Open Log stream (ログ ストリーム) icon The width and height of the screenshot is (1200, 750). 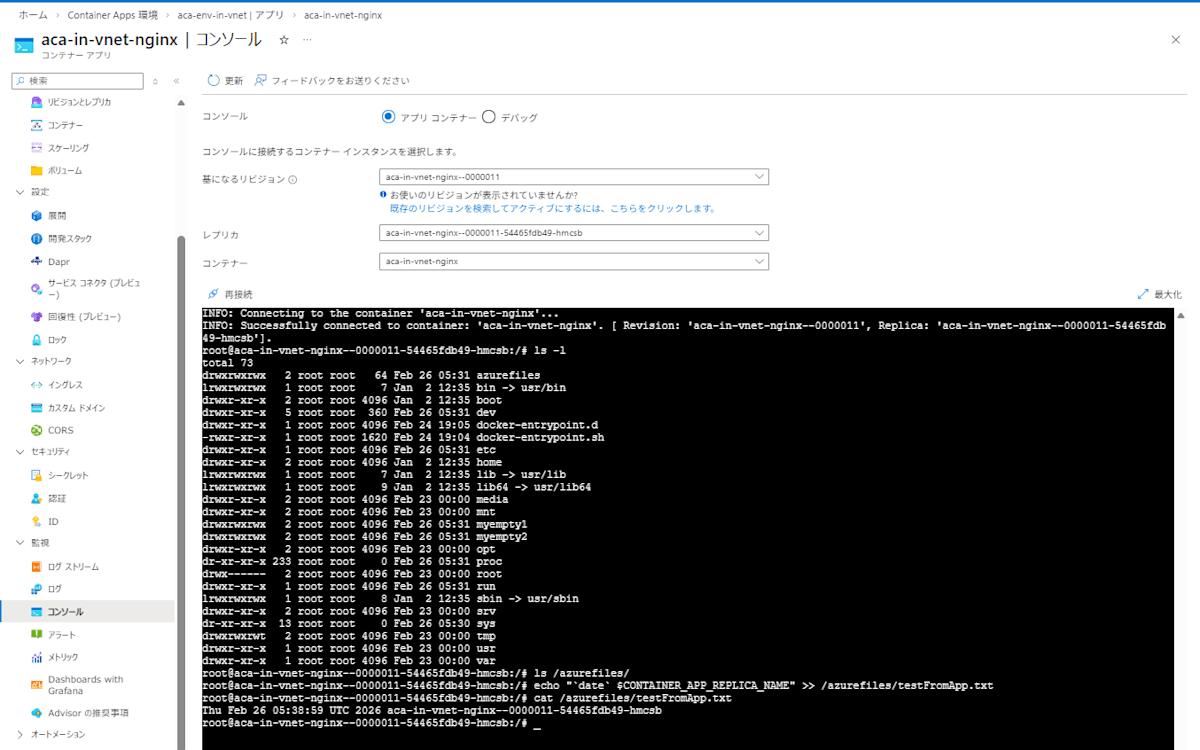pos(37,566)
